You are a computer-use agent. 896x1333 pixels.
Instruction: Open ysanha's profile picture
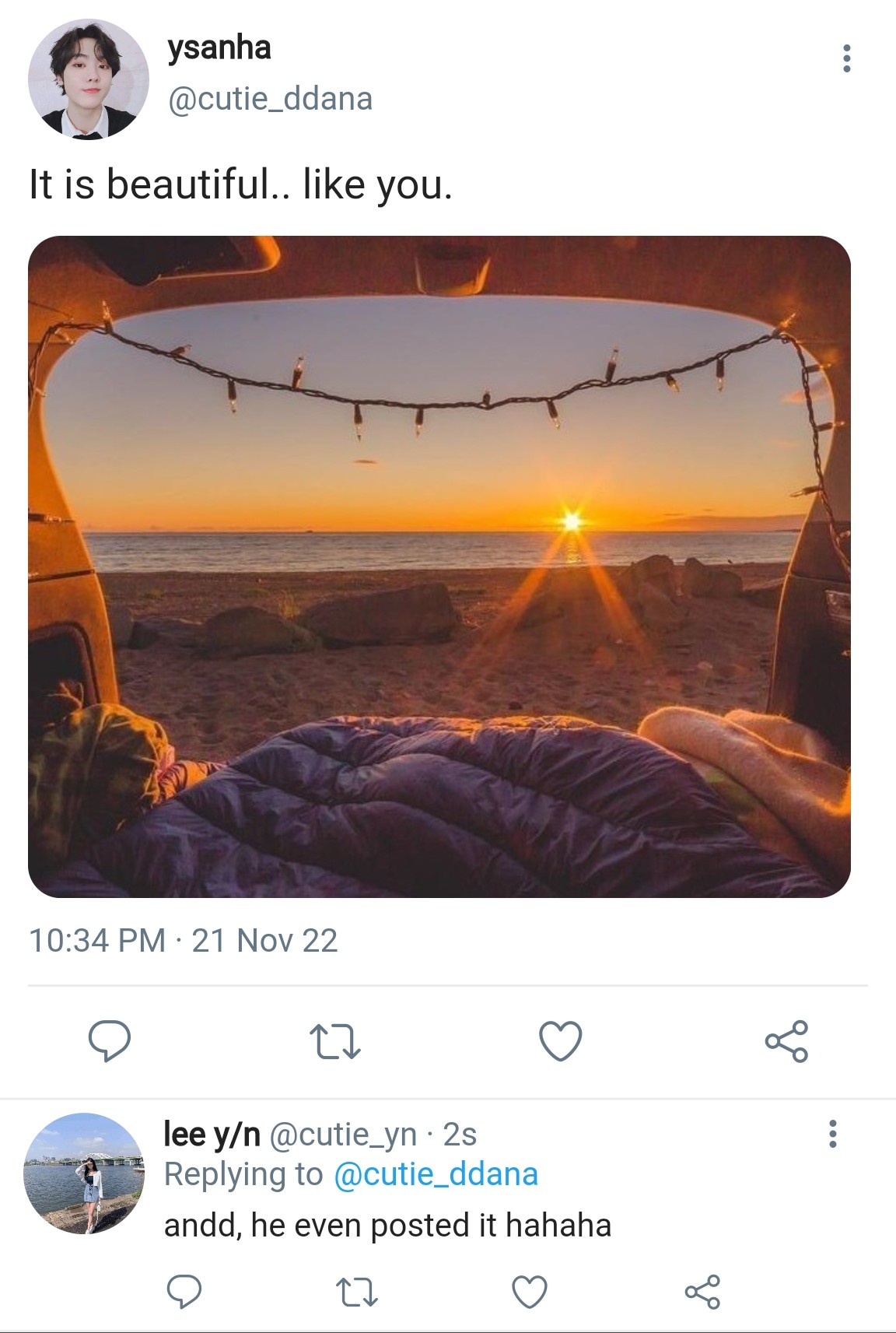[x=88, y=79]
